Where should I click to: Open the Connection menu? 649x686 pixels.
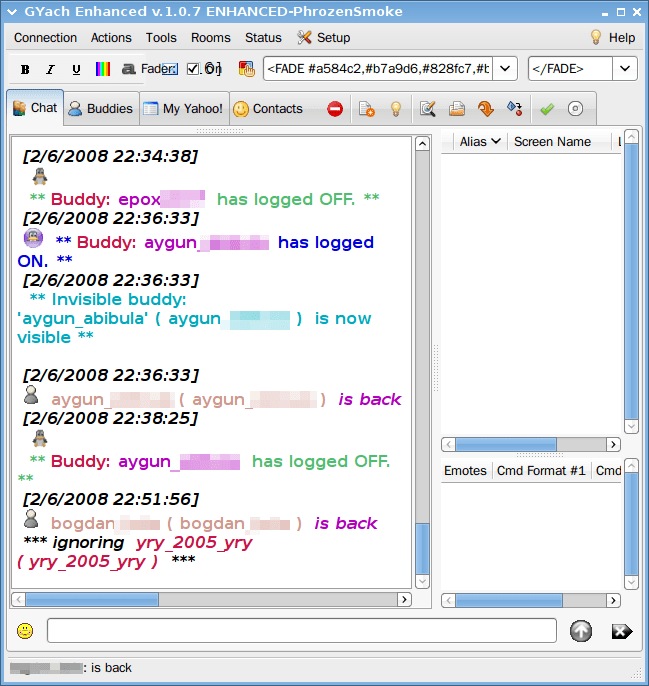click(x=46, y=38)
